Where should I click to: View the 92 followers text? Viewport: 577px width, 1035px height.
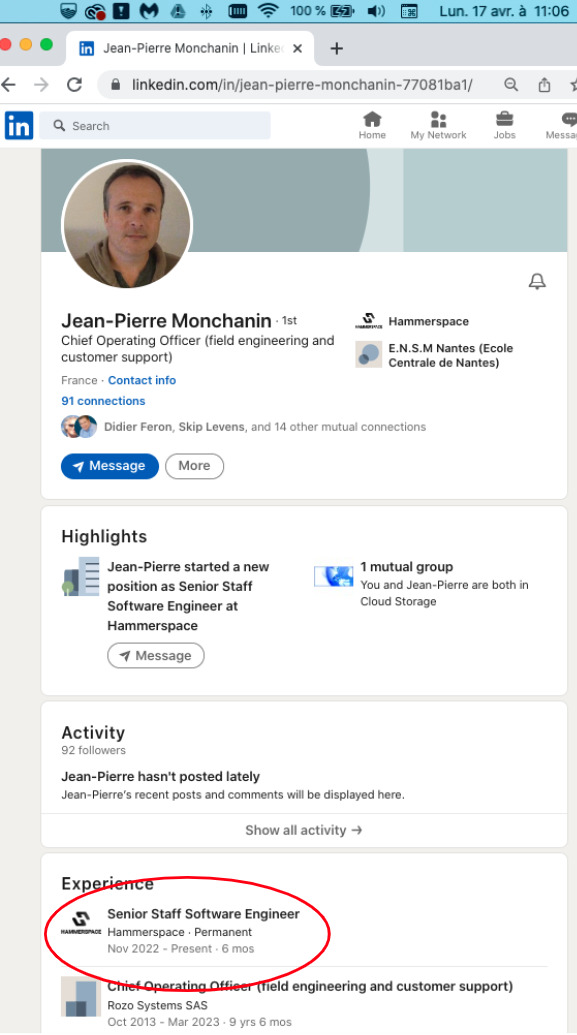pyautogui.click(x=93, y=751)
